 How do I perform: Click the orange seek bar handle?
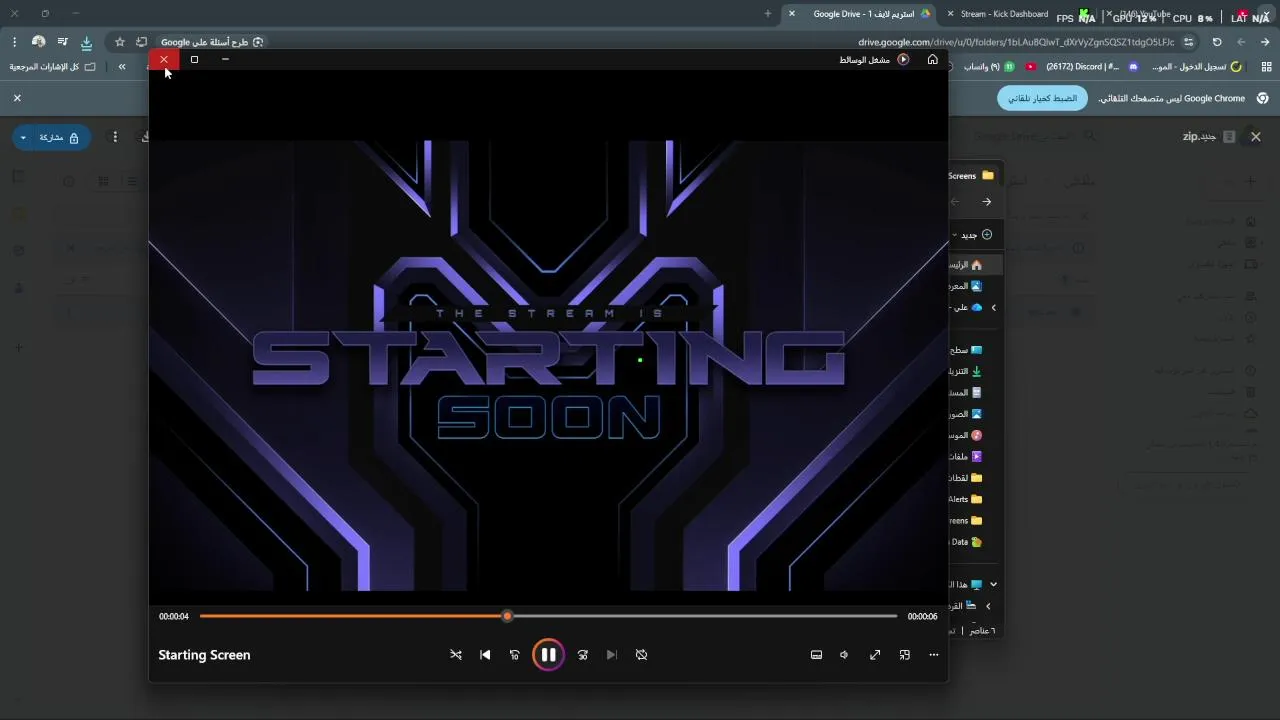(x=507, y=616)
